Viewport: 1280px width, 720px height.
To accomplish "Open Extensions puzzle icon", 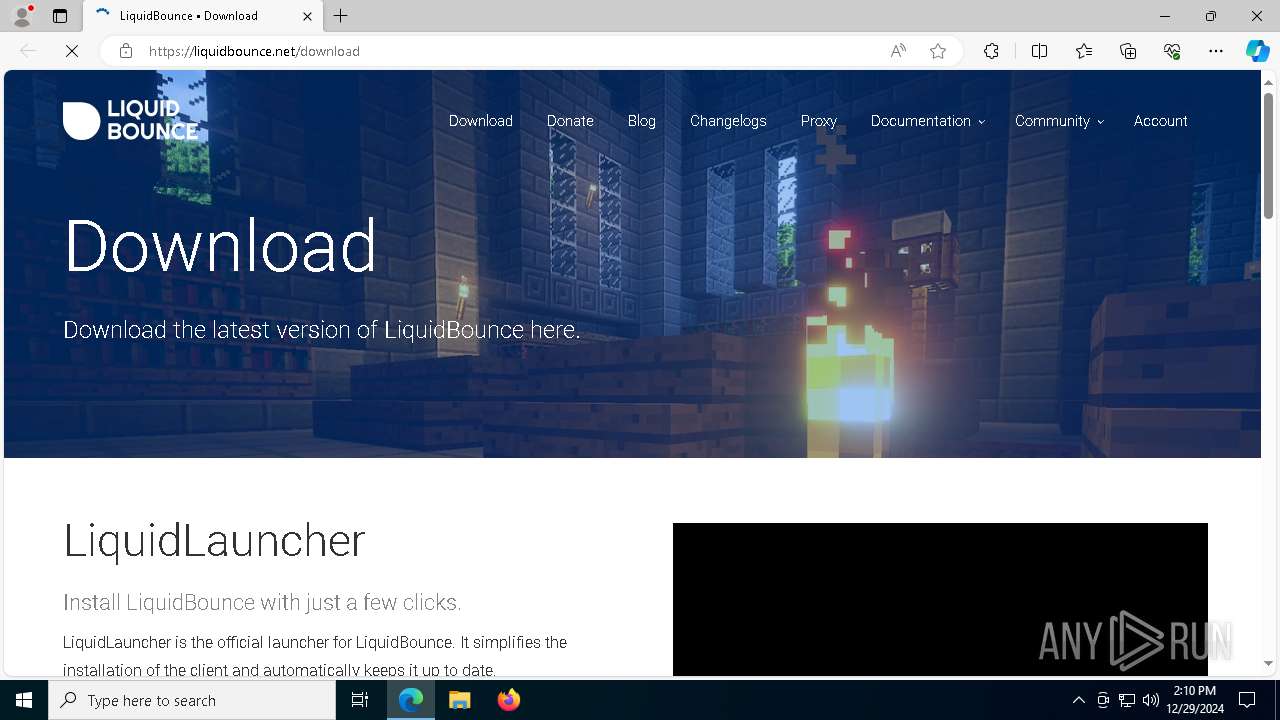I will [991, 51].
